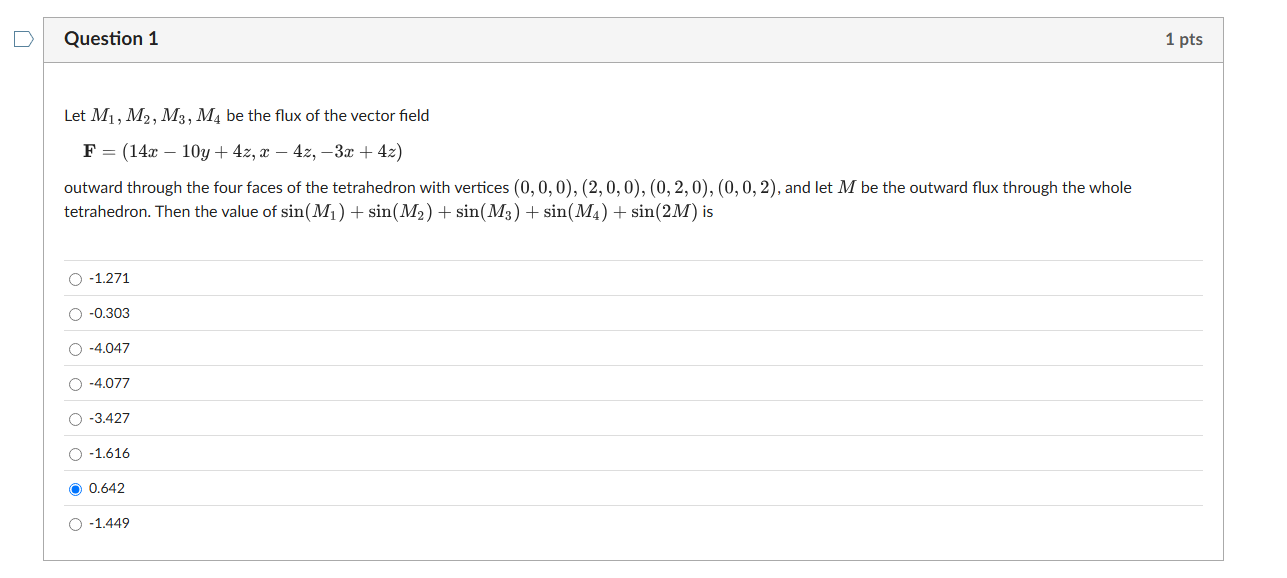Select the -1.271 answer option
Image resolution: width=1287 pixels, height=578 pixels.
(75, 279)
